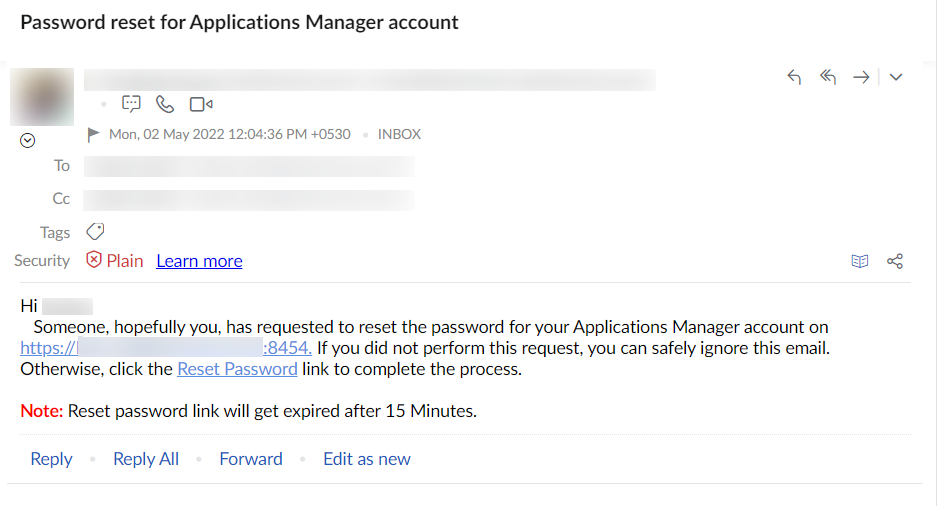Click Edit as new below the message
The image size is (937, 506).
[366, 459]
